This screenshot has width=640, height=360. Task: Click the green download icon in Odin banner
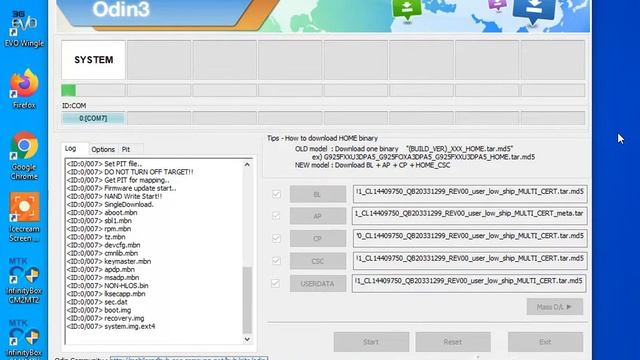point(407,9)
